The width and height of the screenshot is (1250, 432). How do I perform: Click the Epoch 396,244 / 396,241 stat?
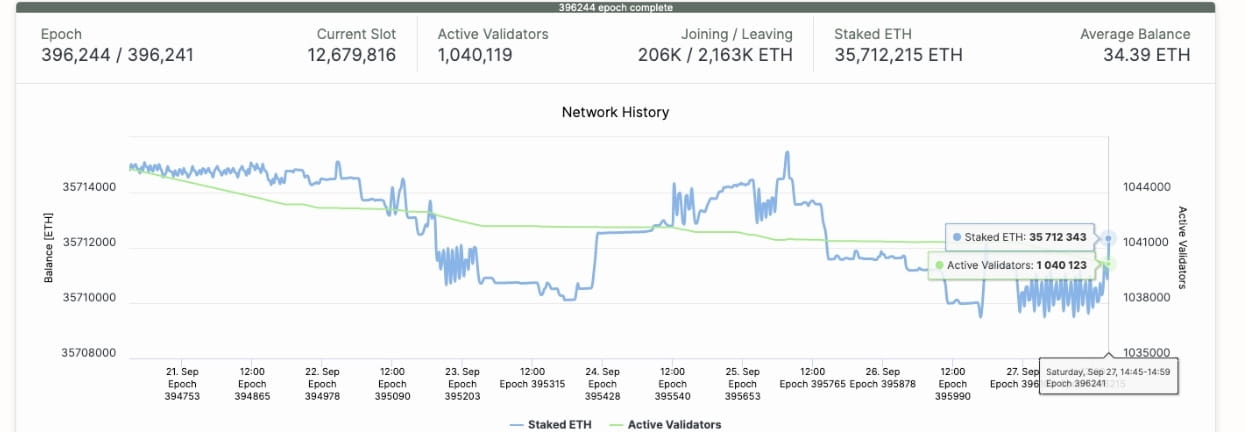click(117, 45)
